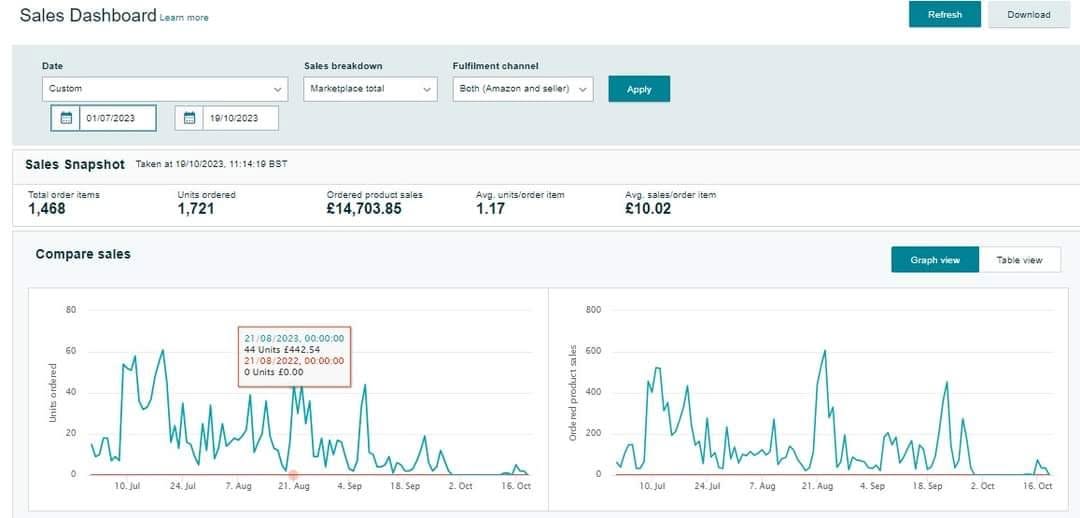Click the end date field 19/10/2023
The height and width of the screenshot is (518, 1080).
[241, 118]
